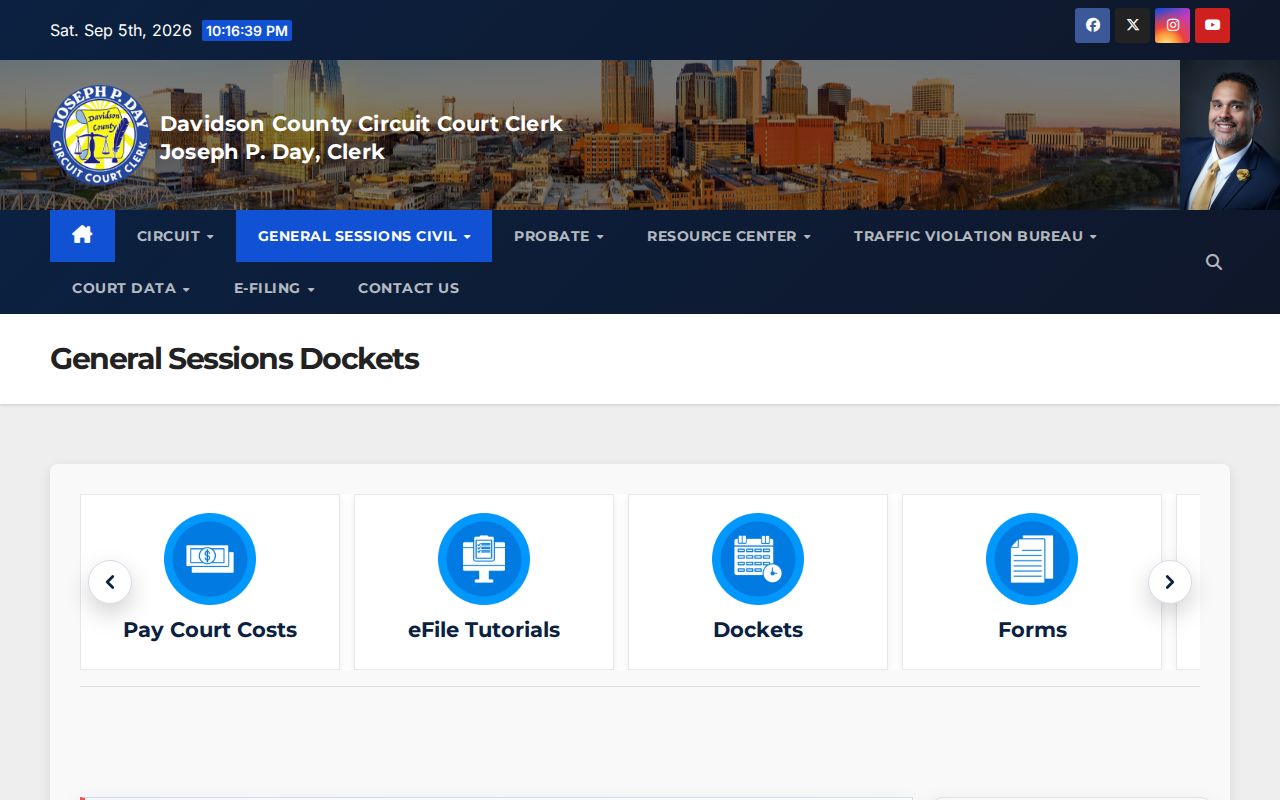Open the Forms document icon
Image resolution: width=1280 pixels, height=800 pixels.
click(1032, 559)
